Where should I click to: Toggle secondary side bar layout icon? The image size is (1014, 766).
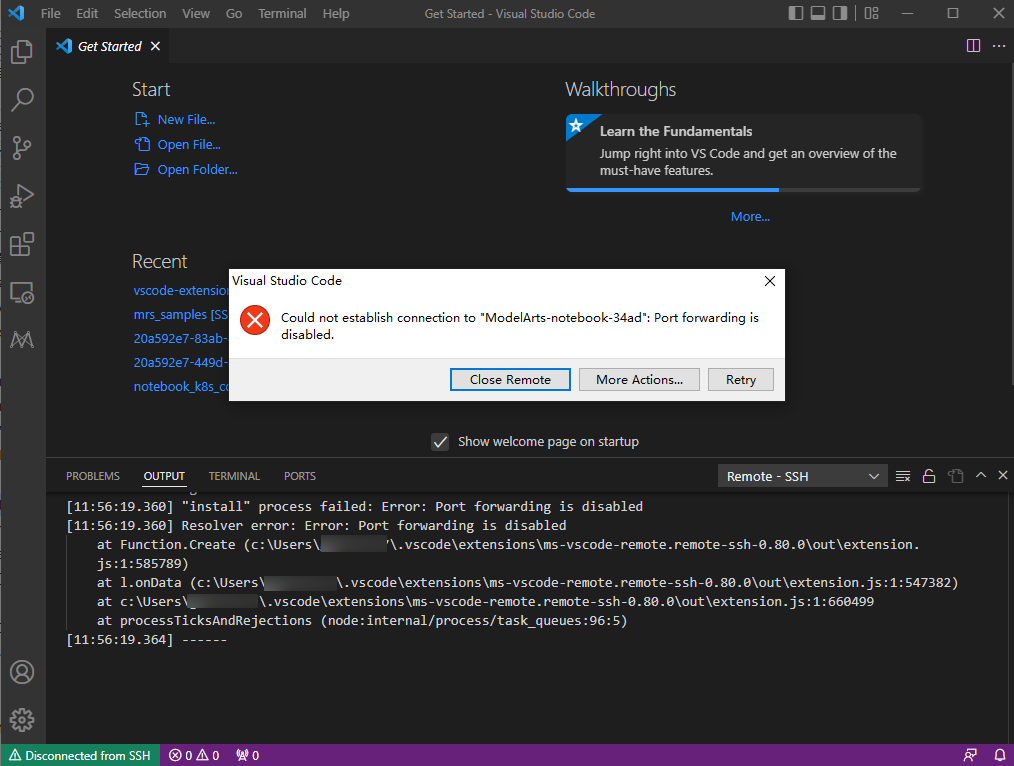840,13
